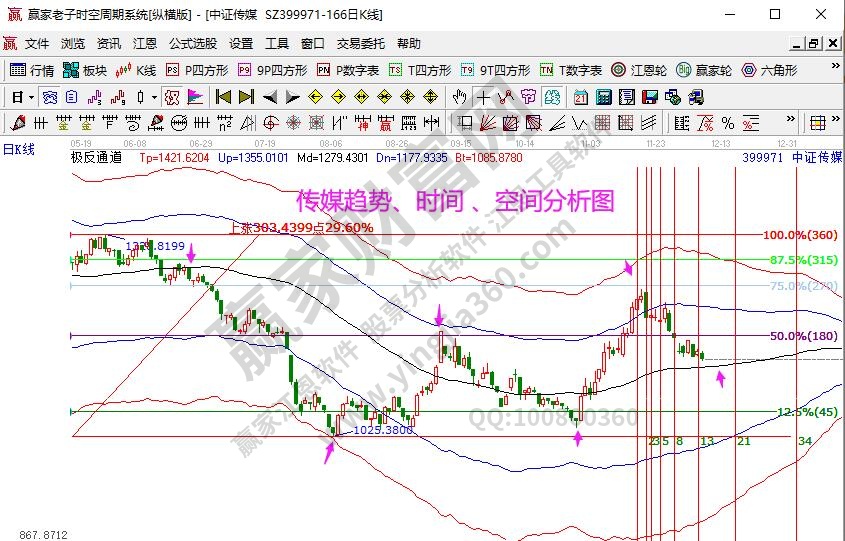Select the percent sign drawing tool
Viewport: 845px width, 541px height.
point(728,123)
